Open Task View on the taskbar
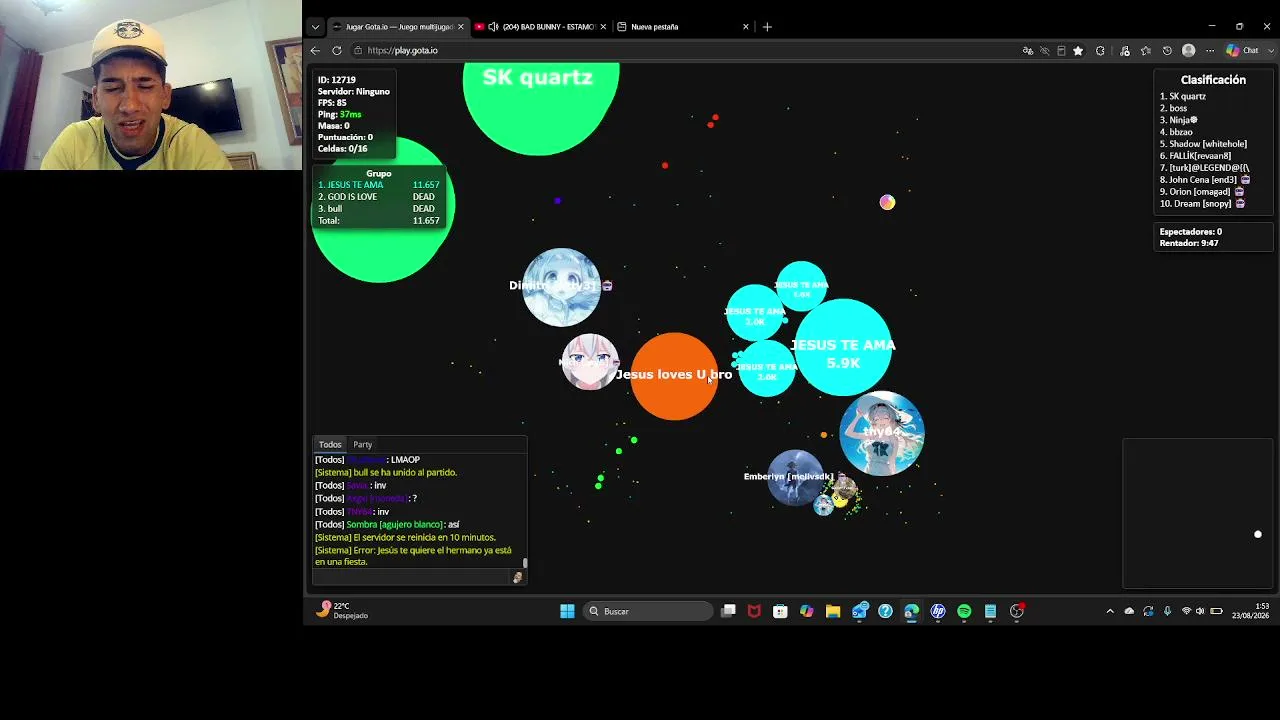Image resolution: width=1280 pixels, height=720 pixels. click(x=729, y=611)
